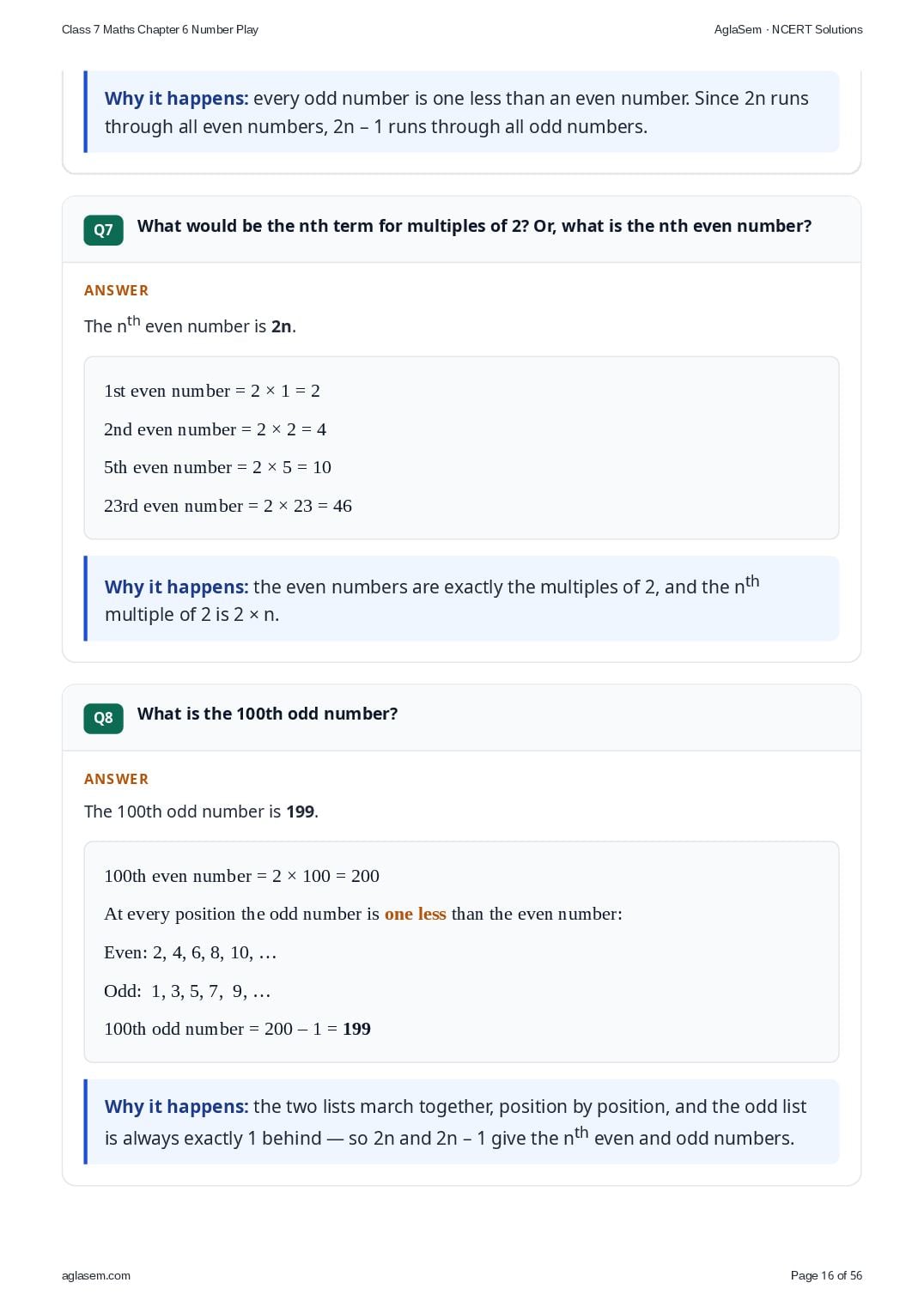The height and width of the screenshot is (1307, 924).
Task: Click the line '100th odd number = 200 – 1 = 199'
Action: click(x=237, y=1029)
